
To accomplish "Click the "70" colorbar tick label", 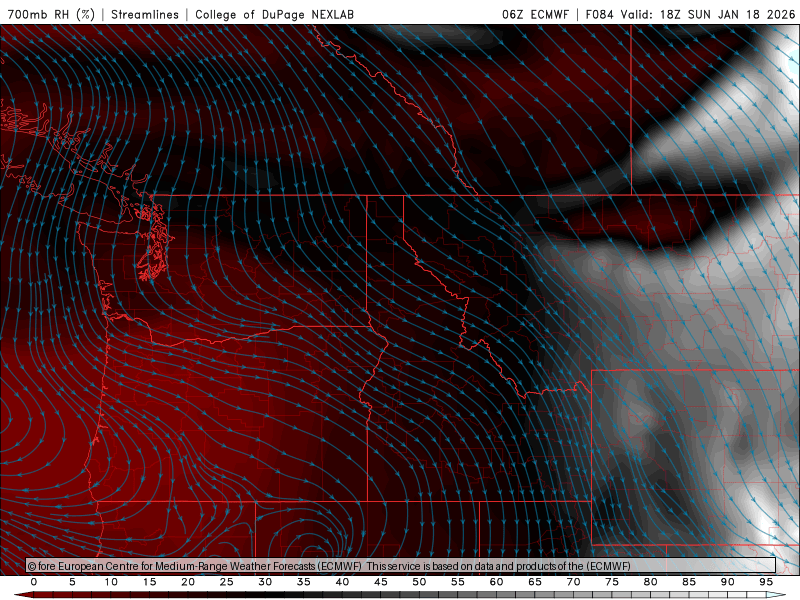I will pos(573,582).
